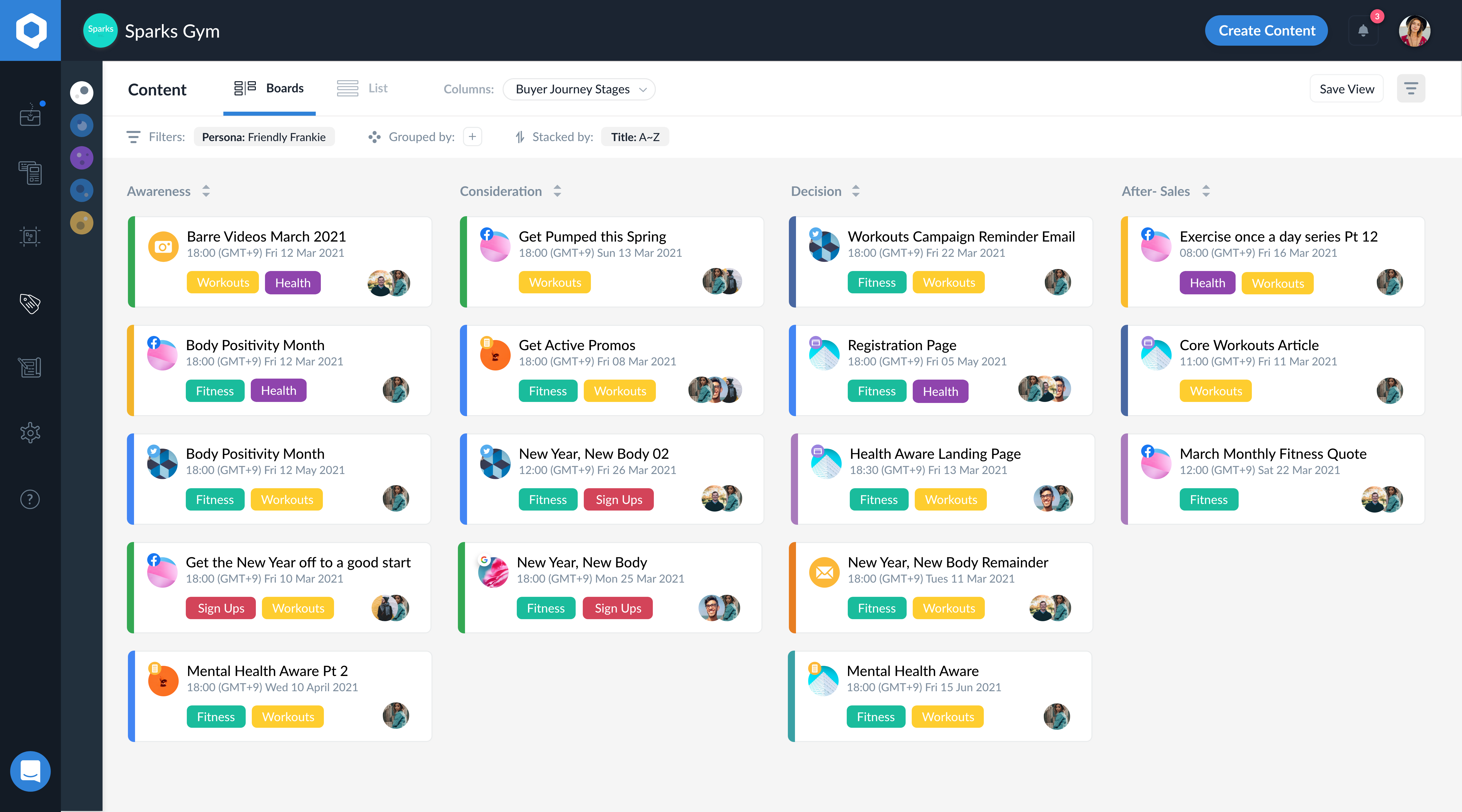Expand Grouped by with the plus control
Image resolution: width=1462 pixels, height=812 pixels.
[x=472, y=137]
